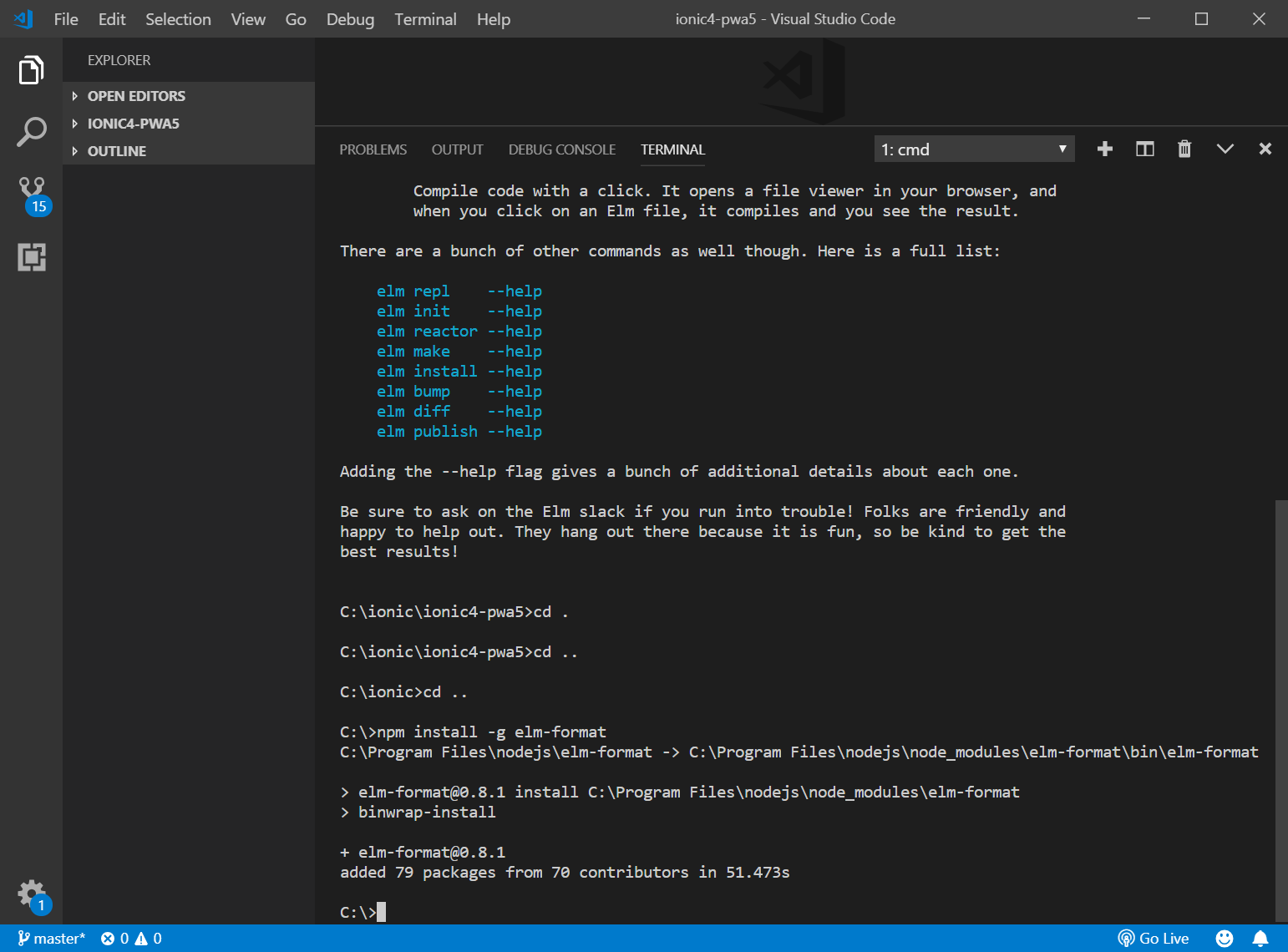Open notifications bell in status bar
The width and height of the screenshot is (1288, 952).
point(1260,939)
